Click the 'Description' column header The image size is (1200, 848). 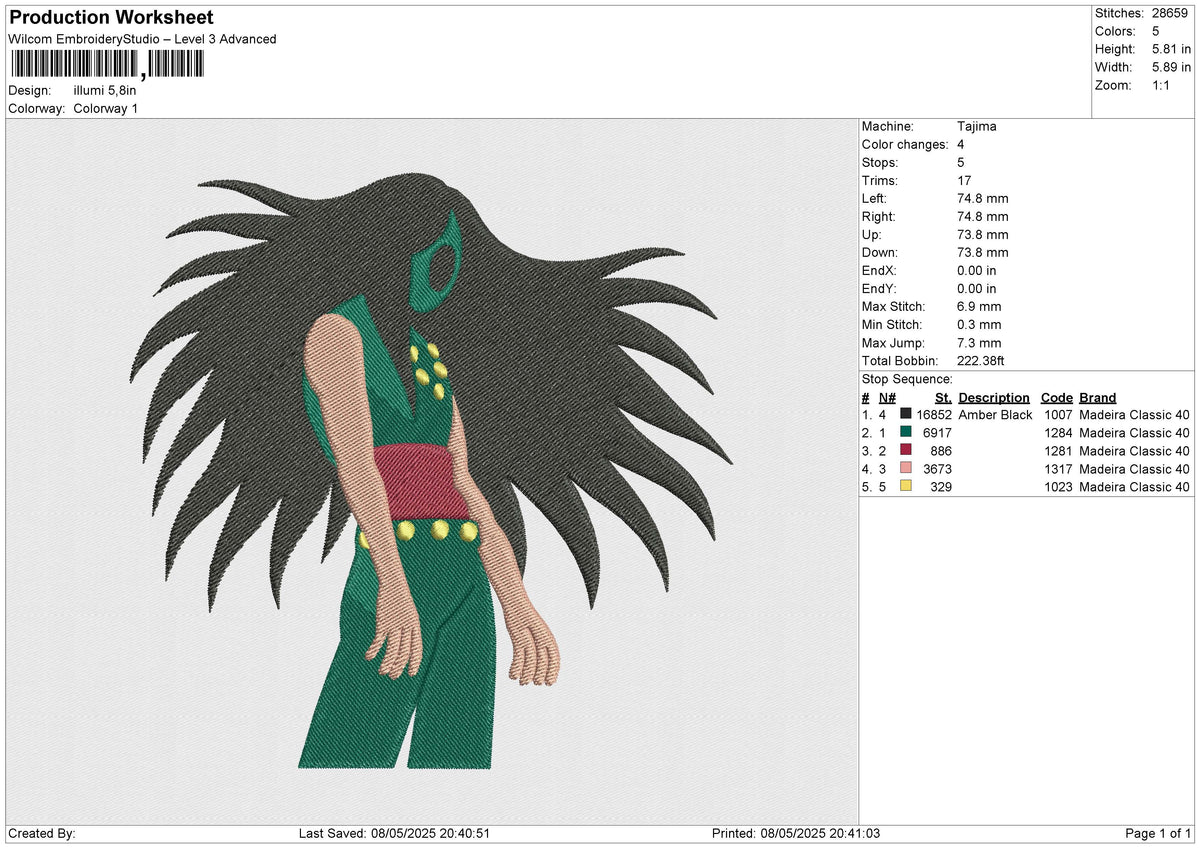pyautogui.click(x=994, y=397)
